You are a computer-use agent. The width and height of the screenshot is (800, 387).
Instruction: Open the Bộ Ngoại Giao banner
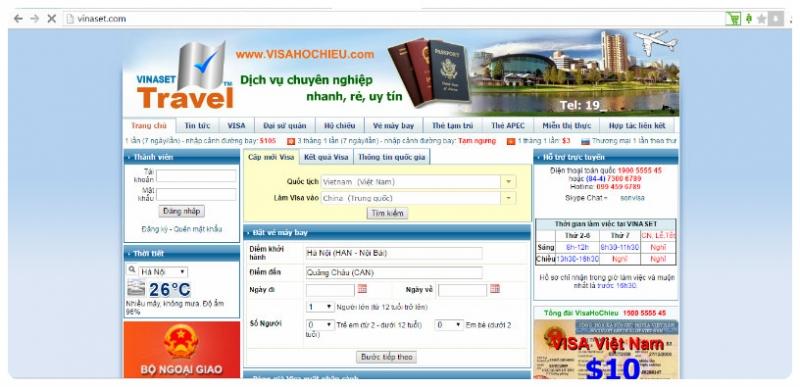(x=182, y=350)
